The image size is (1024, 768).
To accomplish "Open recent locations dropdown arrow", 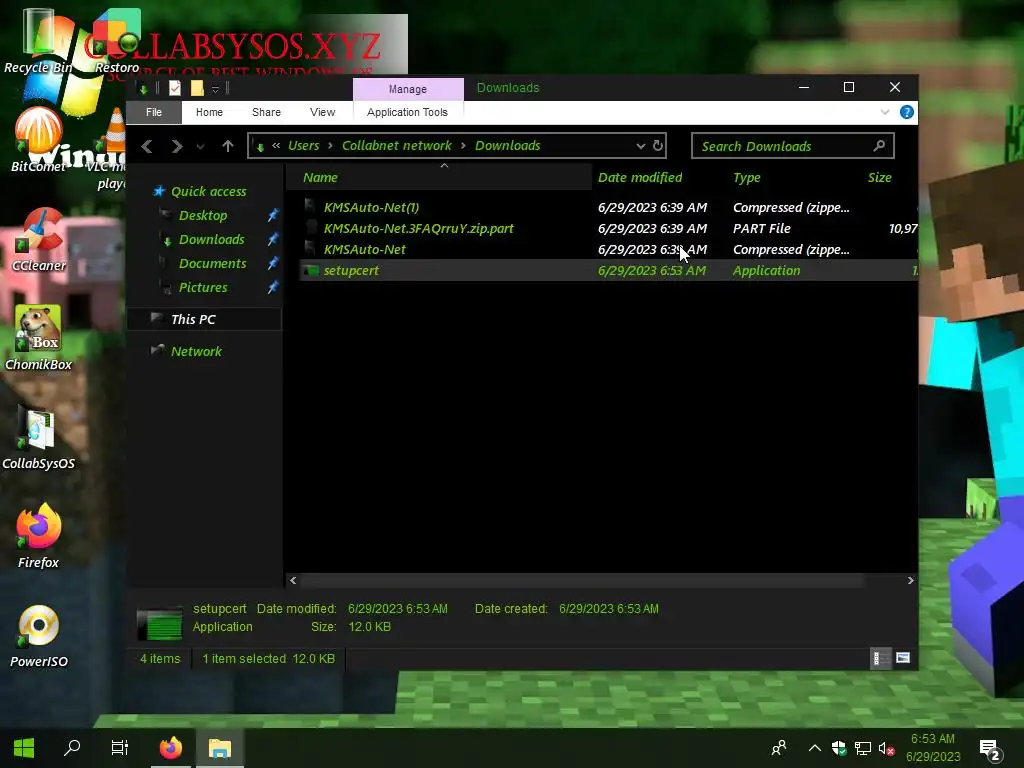I will click(200, 147).
